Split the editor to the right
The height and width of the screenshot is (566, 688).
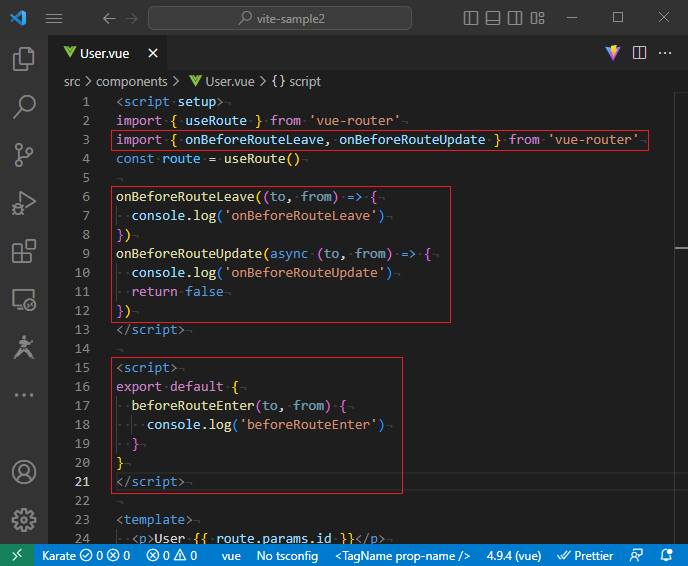tap(639, 53)
